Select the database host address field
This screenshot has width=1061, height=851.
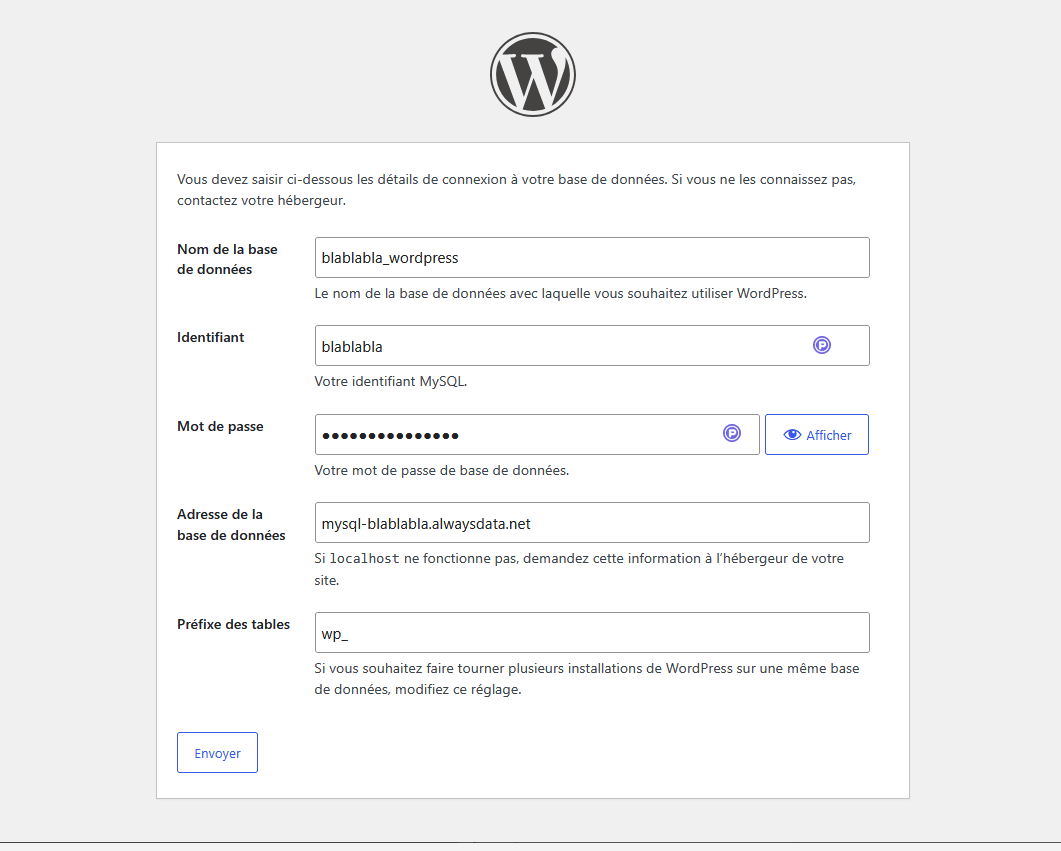592,522
